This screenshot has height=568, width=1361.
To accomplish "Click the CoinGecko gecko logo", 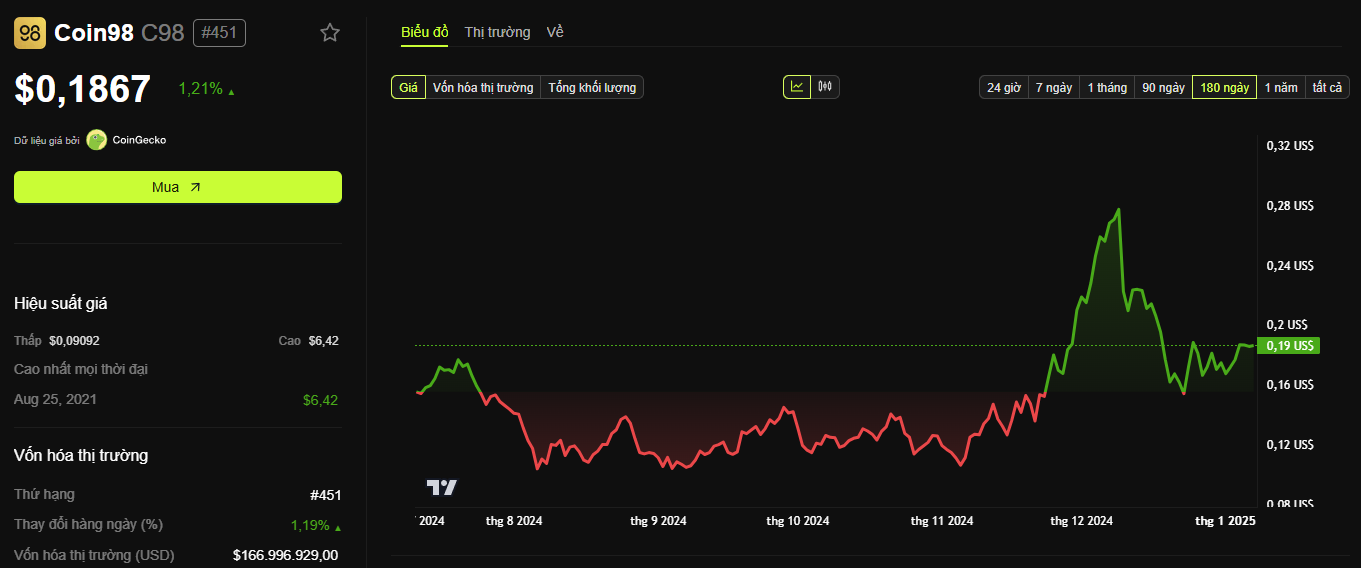I will [x=96, y=140].
